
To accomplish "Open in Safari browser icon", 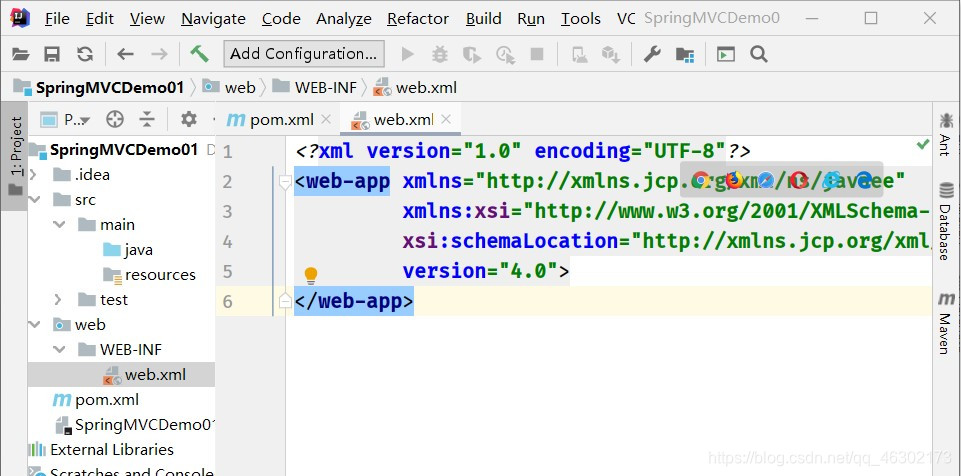I will pyautogui.click(x=766, y=180).
